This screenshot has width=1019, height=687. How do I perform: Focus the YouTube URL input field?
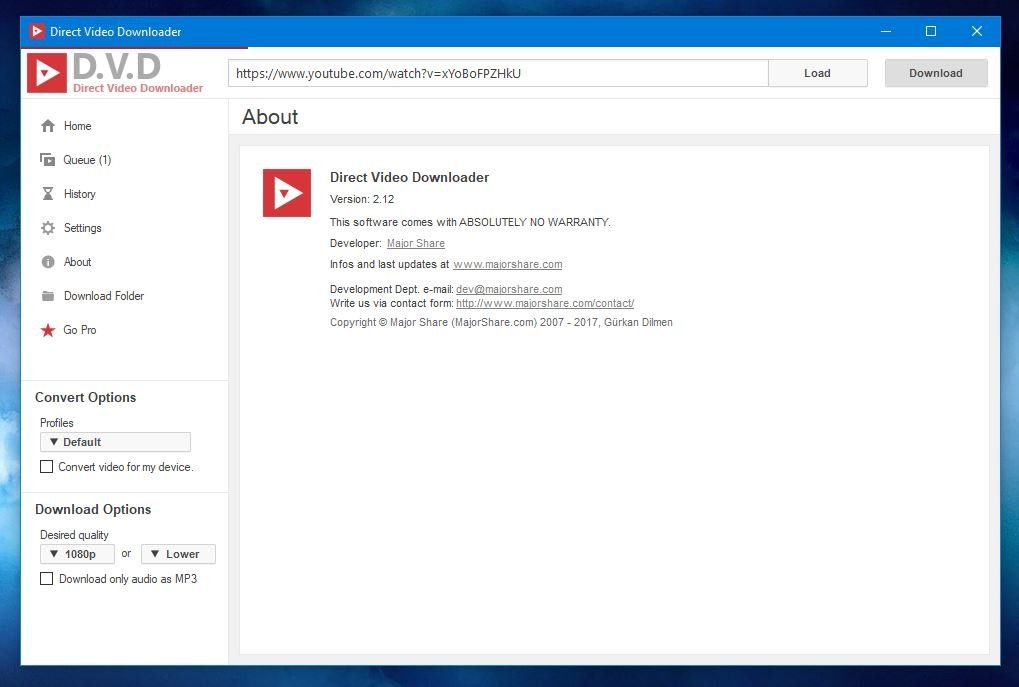(498, 73)
